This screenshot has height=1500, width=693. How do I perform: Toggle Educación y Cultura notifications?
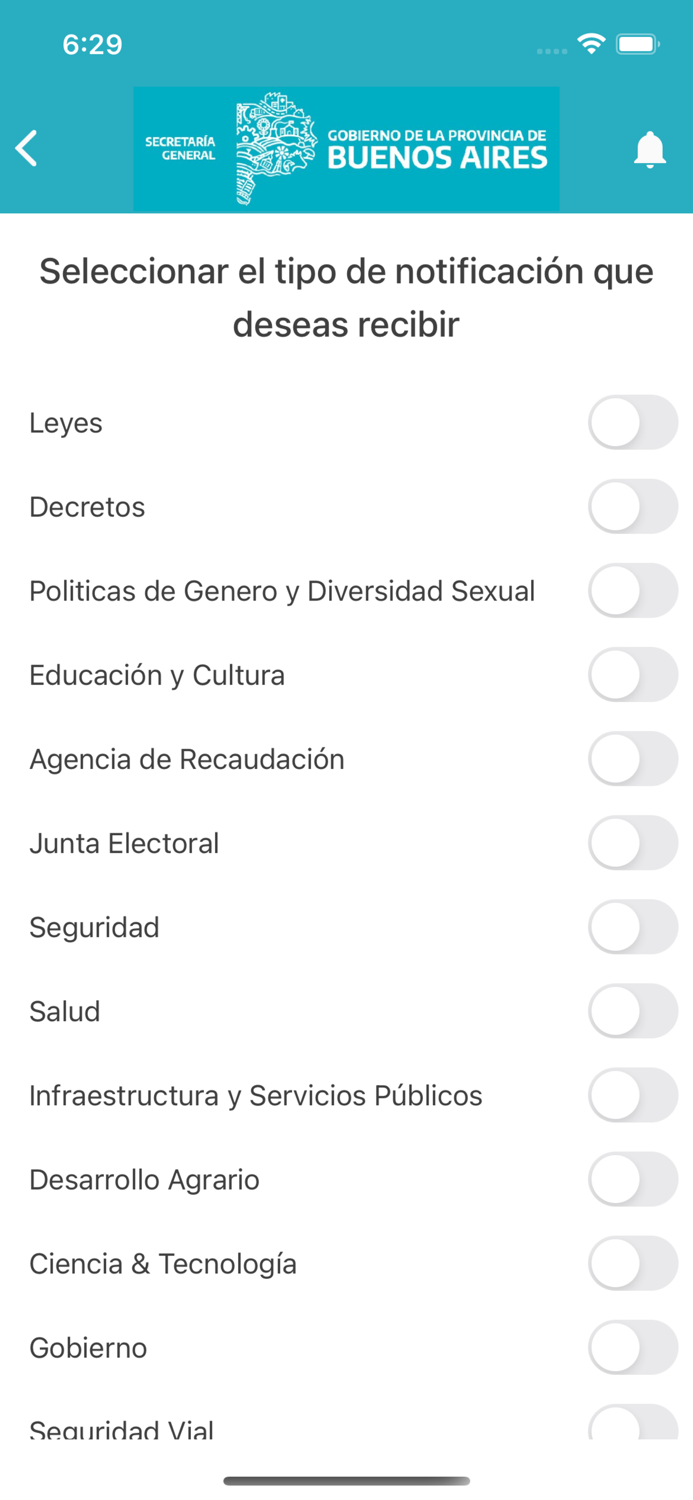[x=633, y=674]
